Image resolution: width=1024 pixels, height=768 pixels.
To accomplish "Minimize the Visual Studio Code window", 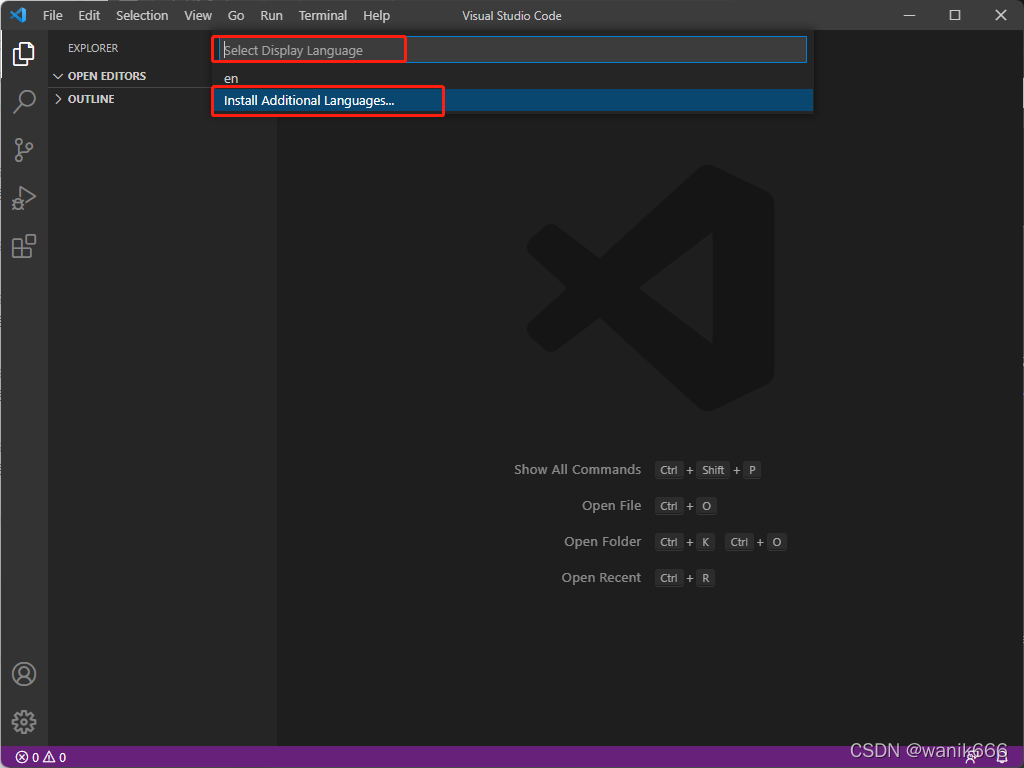I will [909, 15].
